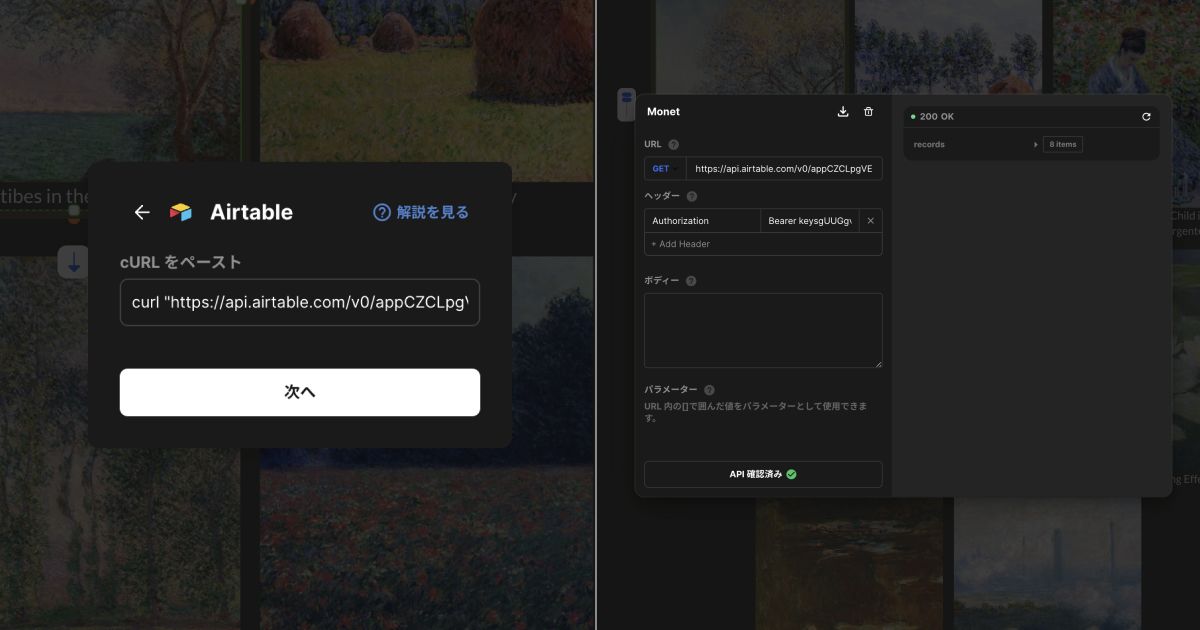This screenshot has height=630, width=1200.
Task: Download the Monet API config
Action: coord(843,112)
